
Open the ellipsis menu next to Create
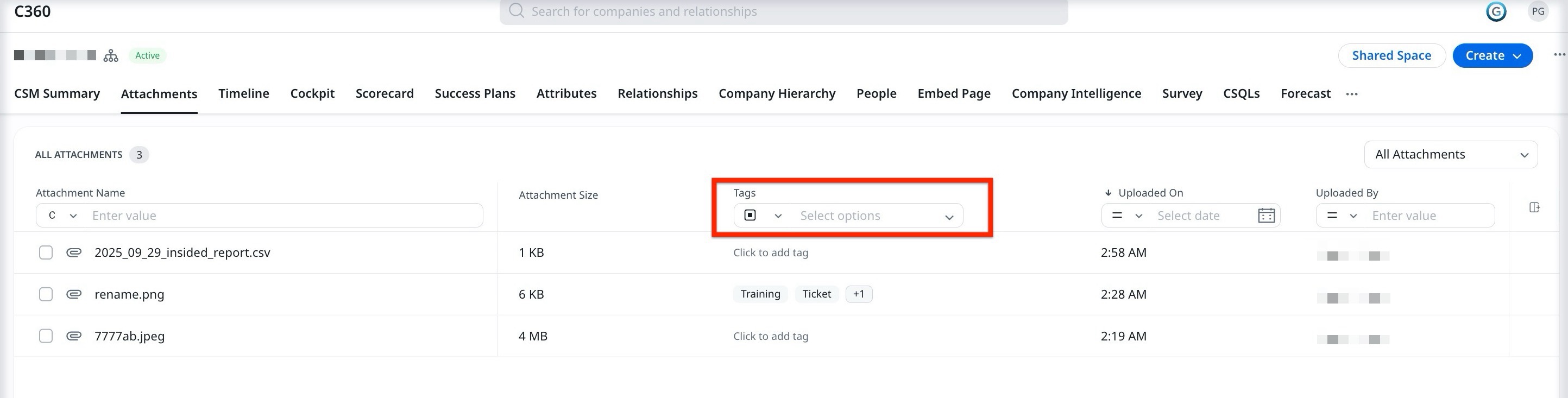click(1559, 55)
